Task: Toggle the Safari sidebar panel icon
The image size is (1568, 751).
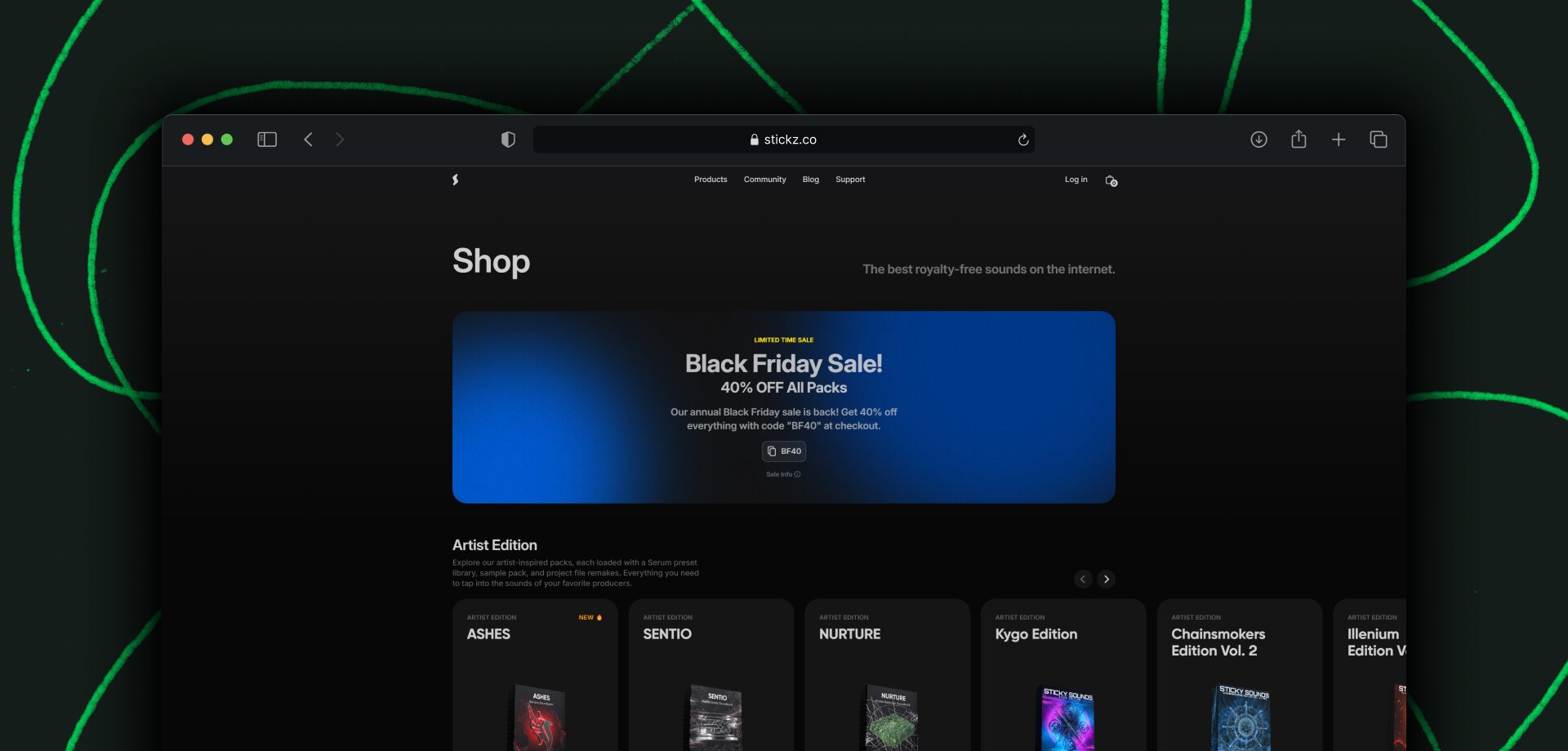Action: [267, 140]
